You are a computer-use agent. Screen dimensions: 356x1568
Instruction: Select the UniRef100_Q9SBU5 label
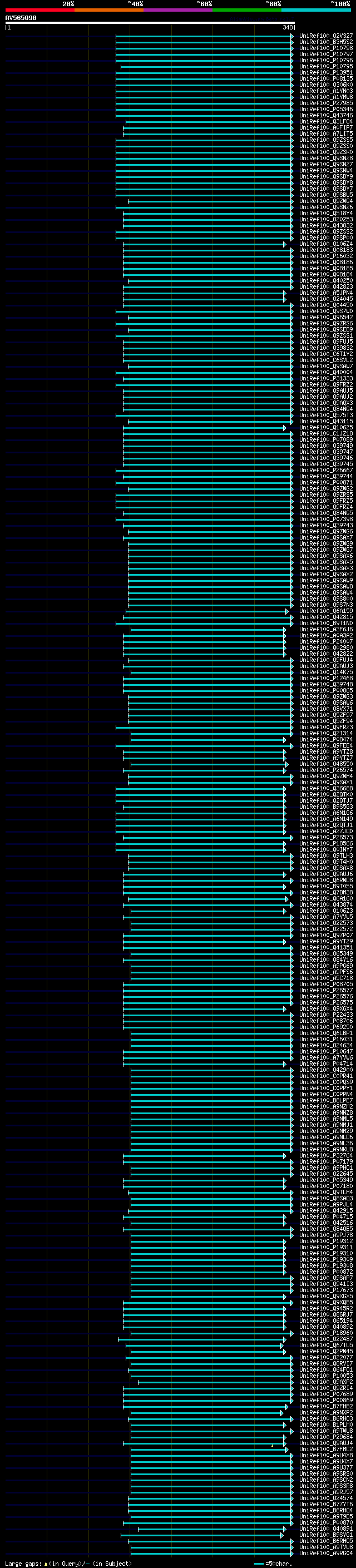pos(326,195)
